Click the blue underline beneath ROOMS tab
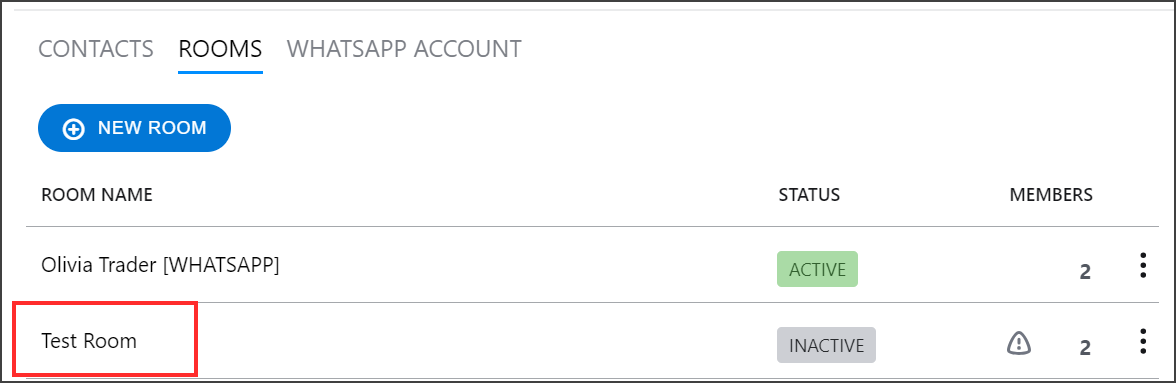This screenshot has height=383, width=1176. coord(220,73)
